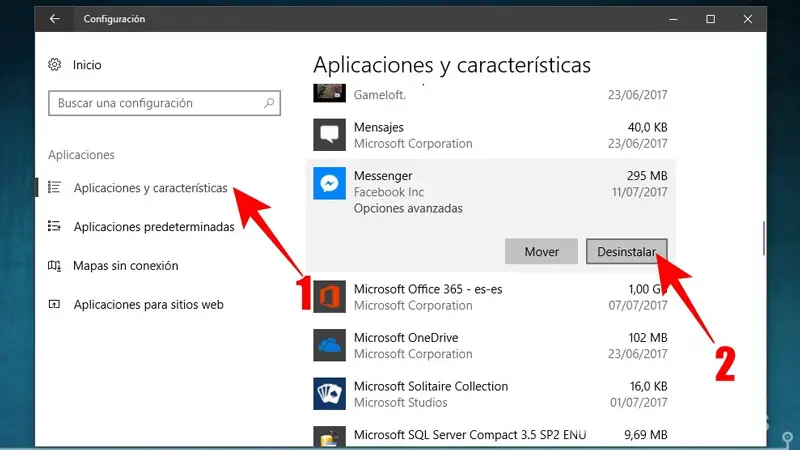Focus the Buscar una configuración field
Screen dimensions: 800x450
click(x=164, y=103)
